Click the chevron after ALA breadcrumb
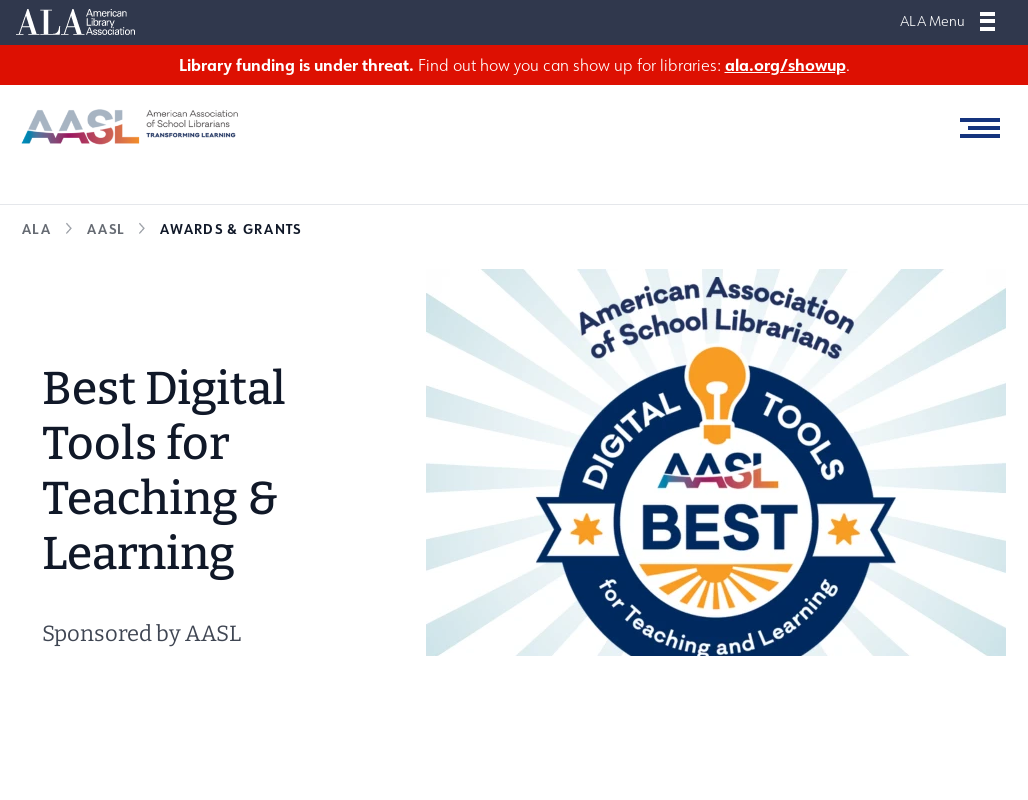1028x800 pixels. tap(69, 229)
